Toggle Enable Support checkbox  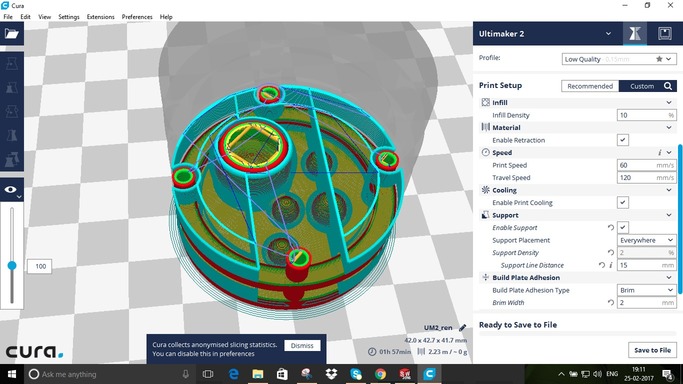tap(622, 227)
